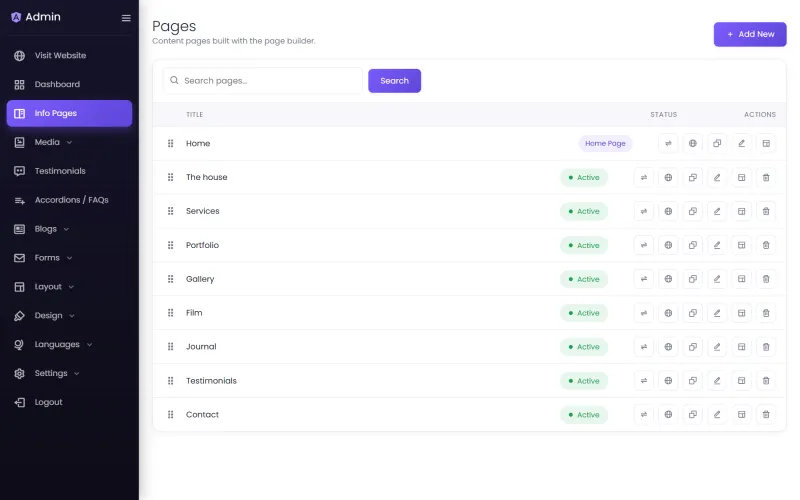This screenshot has width=800, height=500.
Task: Delete the Portfolio page
Action: pos(766,245)
